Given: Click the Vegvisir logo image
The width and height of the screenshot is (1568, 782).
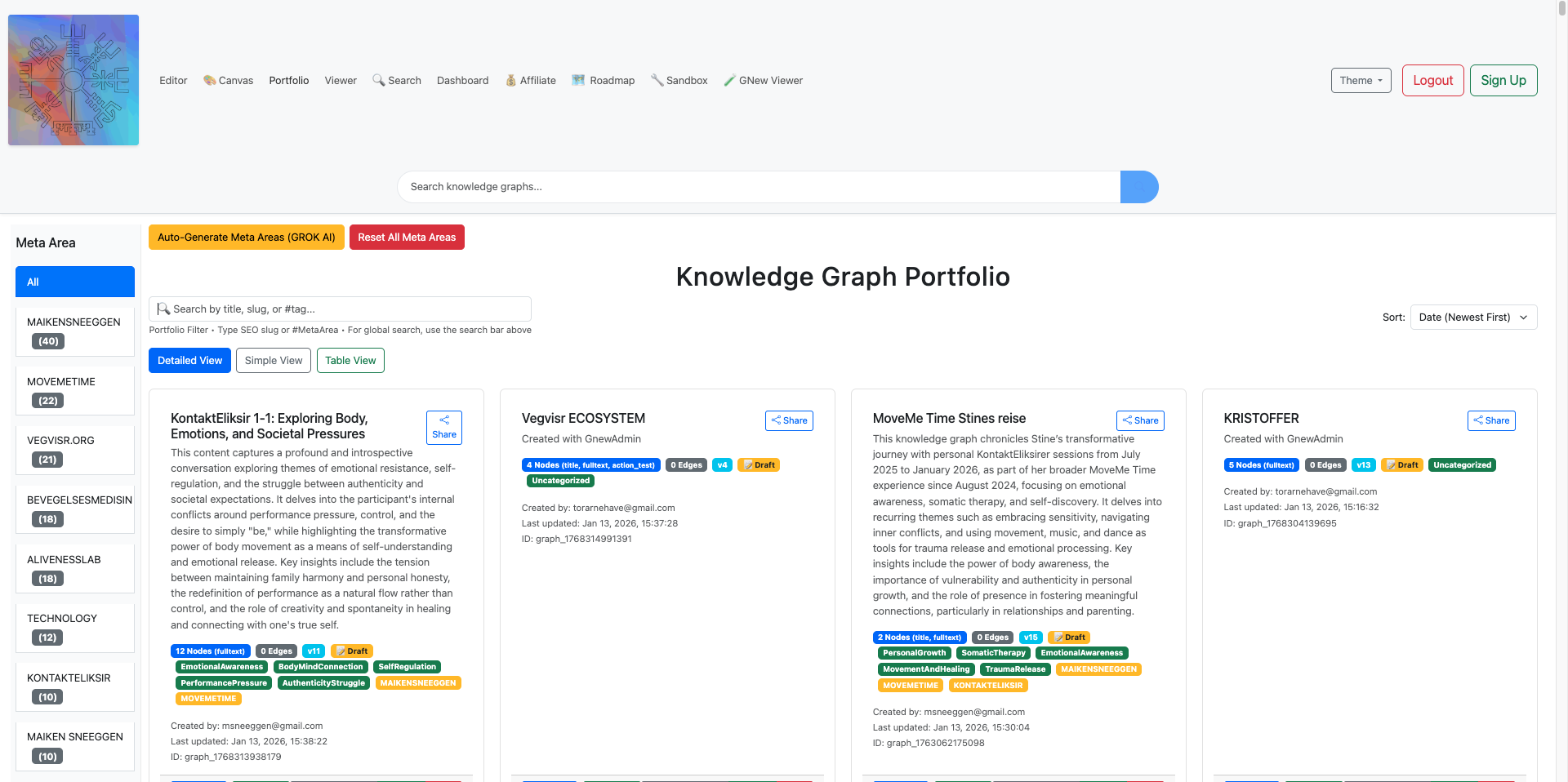Looking at the screenshot, I should (73, 80).
